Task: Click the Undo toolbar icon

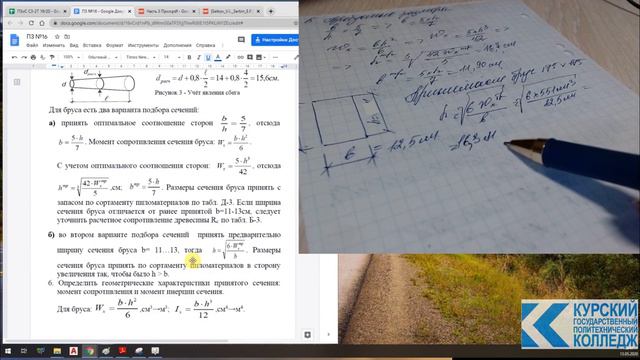Action: [15, 58]
